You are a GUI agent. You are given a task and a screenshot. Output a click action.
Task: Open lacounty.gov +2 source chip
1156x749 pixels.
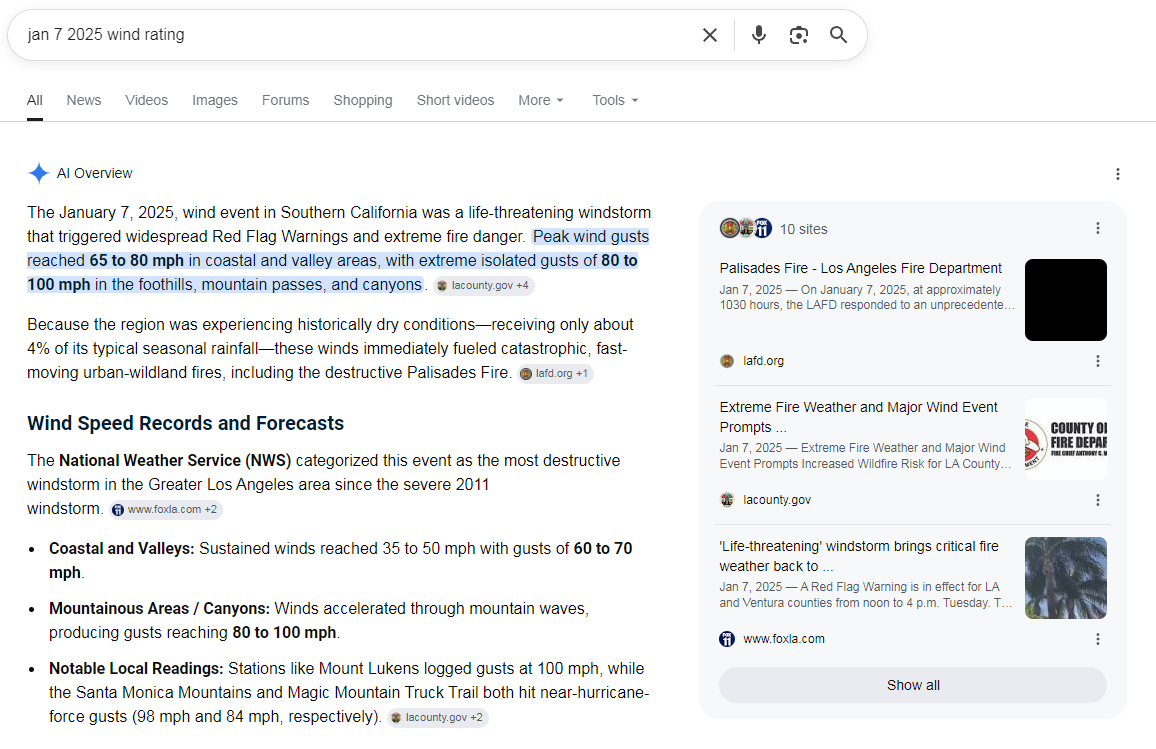click(438, 717)
